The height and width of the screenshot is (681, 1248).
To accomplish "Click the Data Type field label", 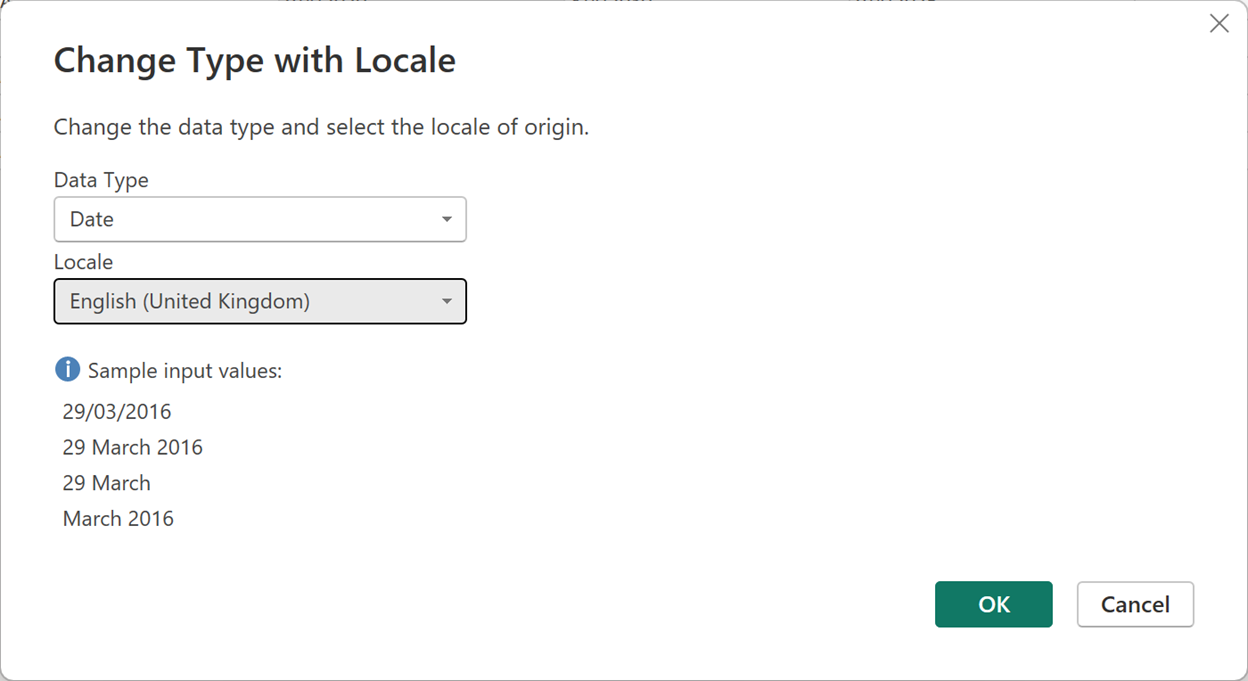I will (101, 180).
